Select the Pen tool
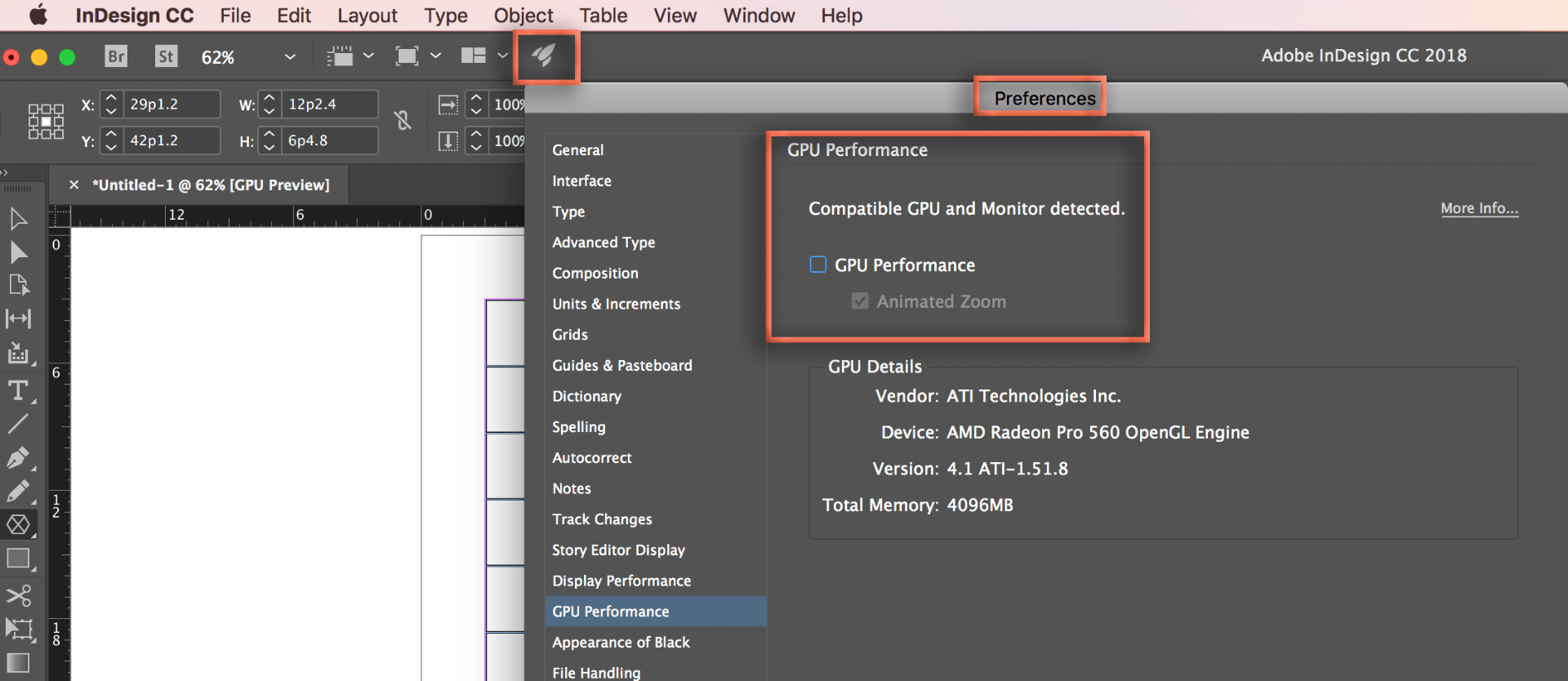The image size is (1568, 681). [x=18, y=457]
